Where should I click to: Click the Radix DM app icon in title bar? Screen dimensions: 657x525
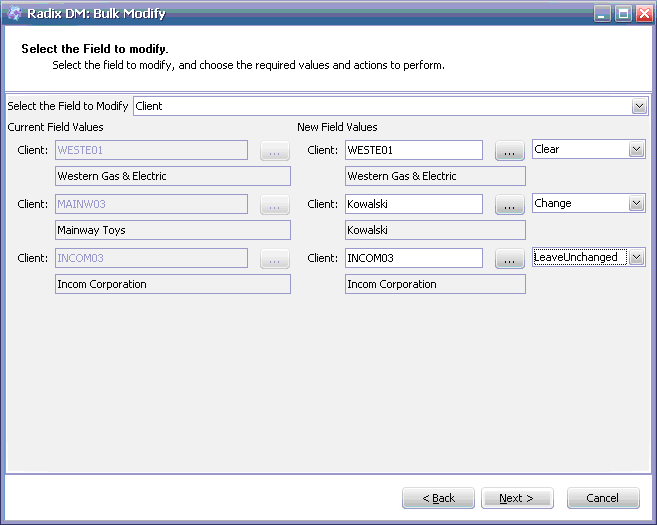14,13
